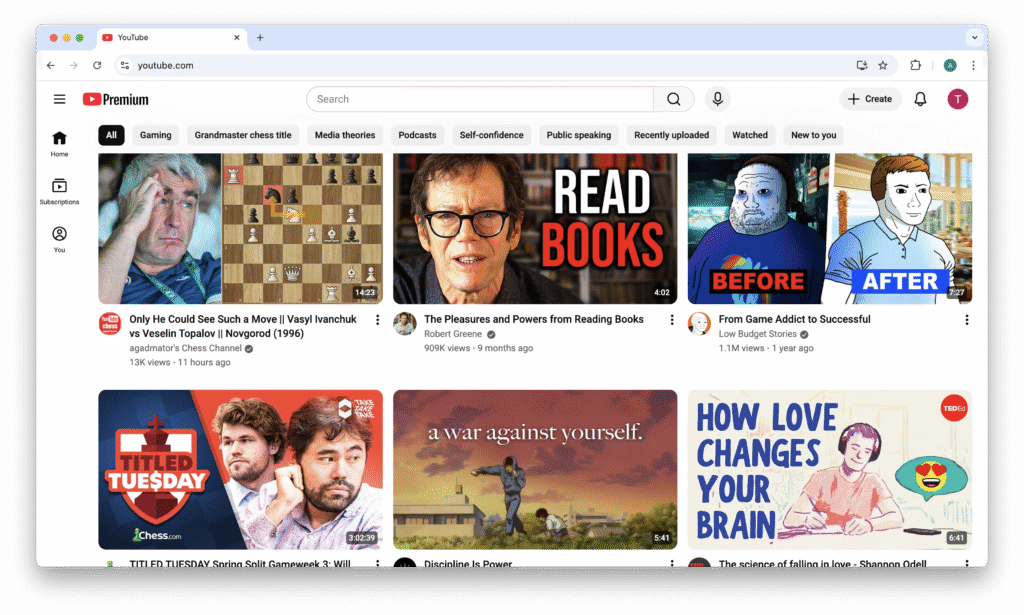Open the You section in sidebar
The image size is (1024, 615).
click(x=60, y=239)
